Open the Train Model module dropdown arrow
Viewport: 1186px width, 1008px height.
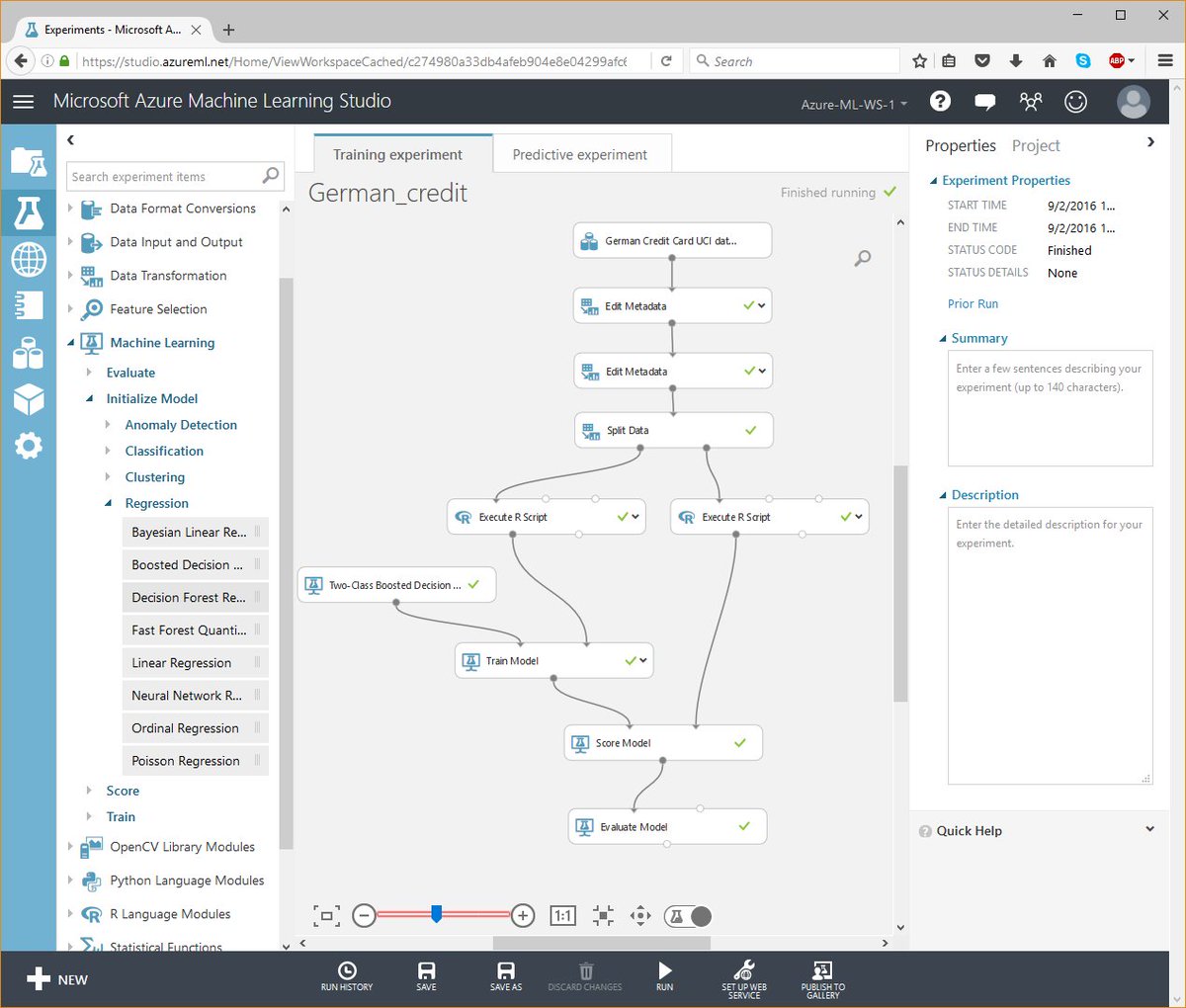point(644,661)
